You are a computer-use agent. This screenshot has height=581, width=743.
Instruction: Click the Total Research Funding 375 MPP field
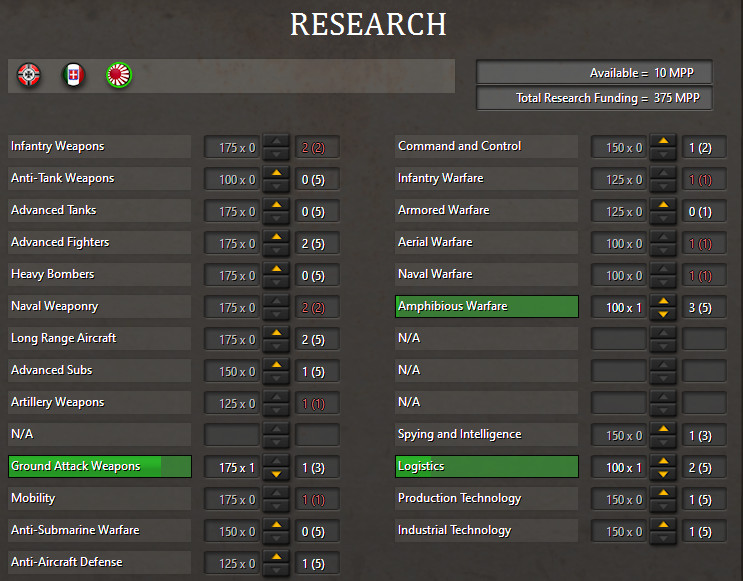click(x=594, y=98)
